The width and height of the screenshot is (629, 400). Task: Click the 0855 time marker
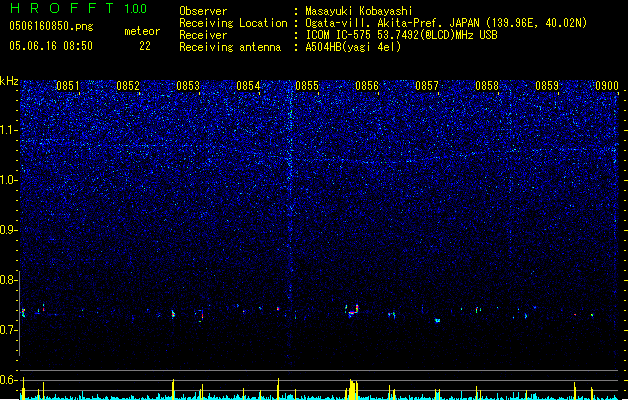pyautogui.click(x=307, y=86)
